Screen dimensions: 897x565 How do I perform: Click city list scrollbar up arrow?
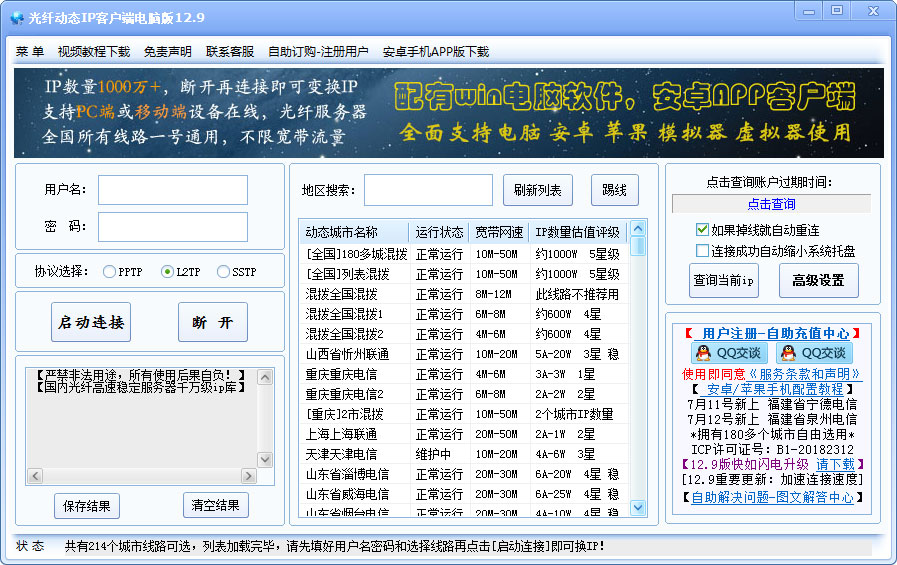638,229
